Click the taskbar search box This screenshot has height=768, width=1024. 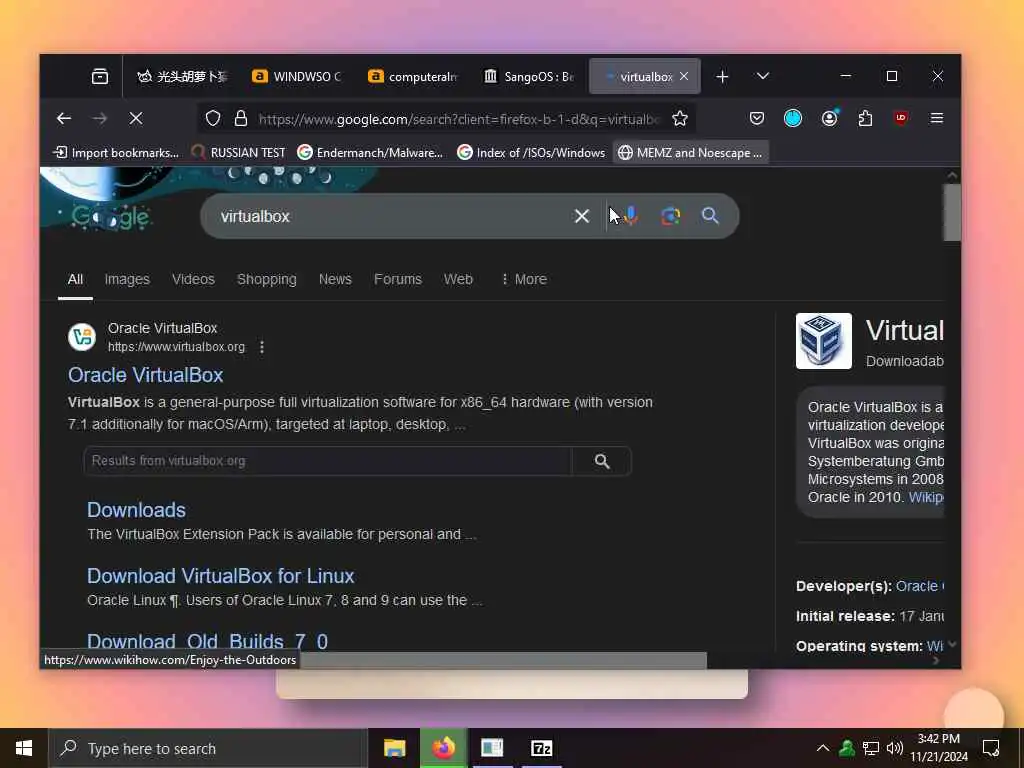point(208,748)
